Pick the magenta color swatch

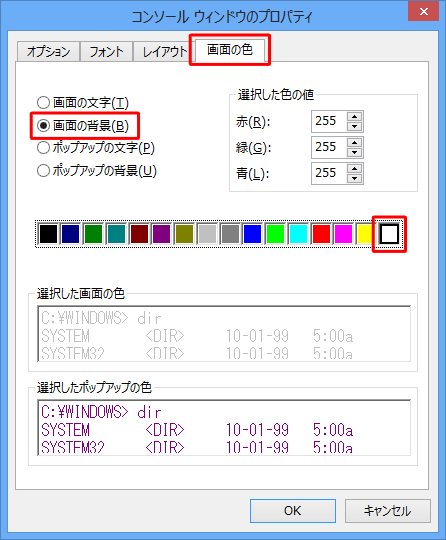(343, 234)
